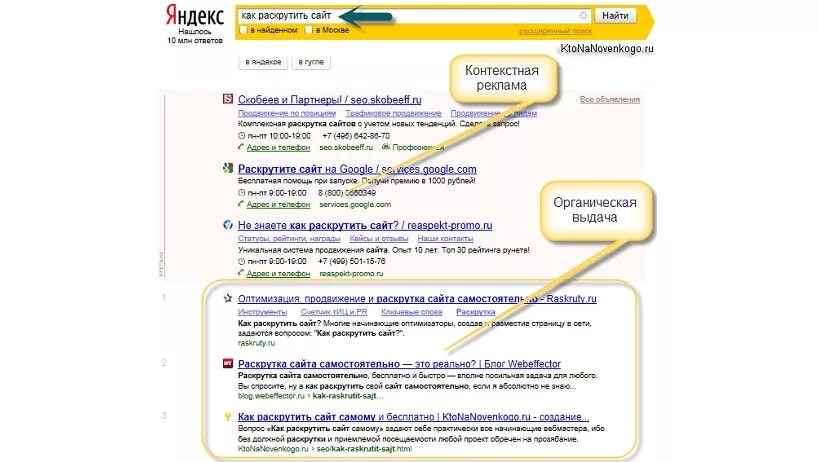
Task: Open 'Раскрутите сайт на Google' ad title
Action: coord(357,169)
